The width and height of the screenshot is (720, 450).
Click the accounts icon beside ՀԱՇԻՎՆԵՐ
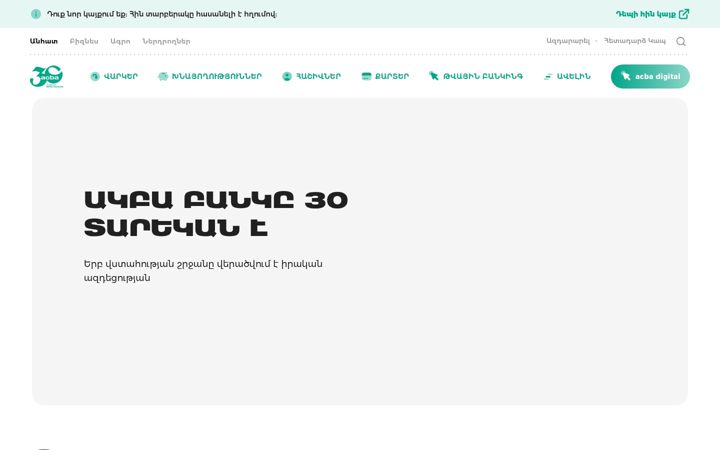coord(287,76)
